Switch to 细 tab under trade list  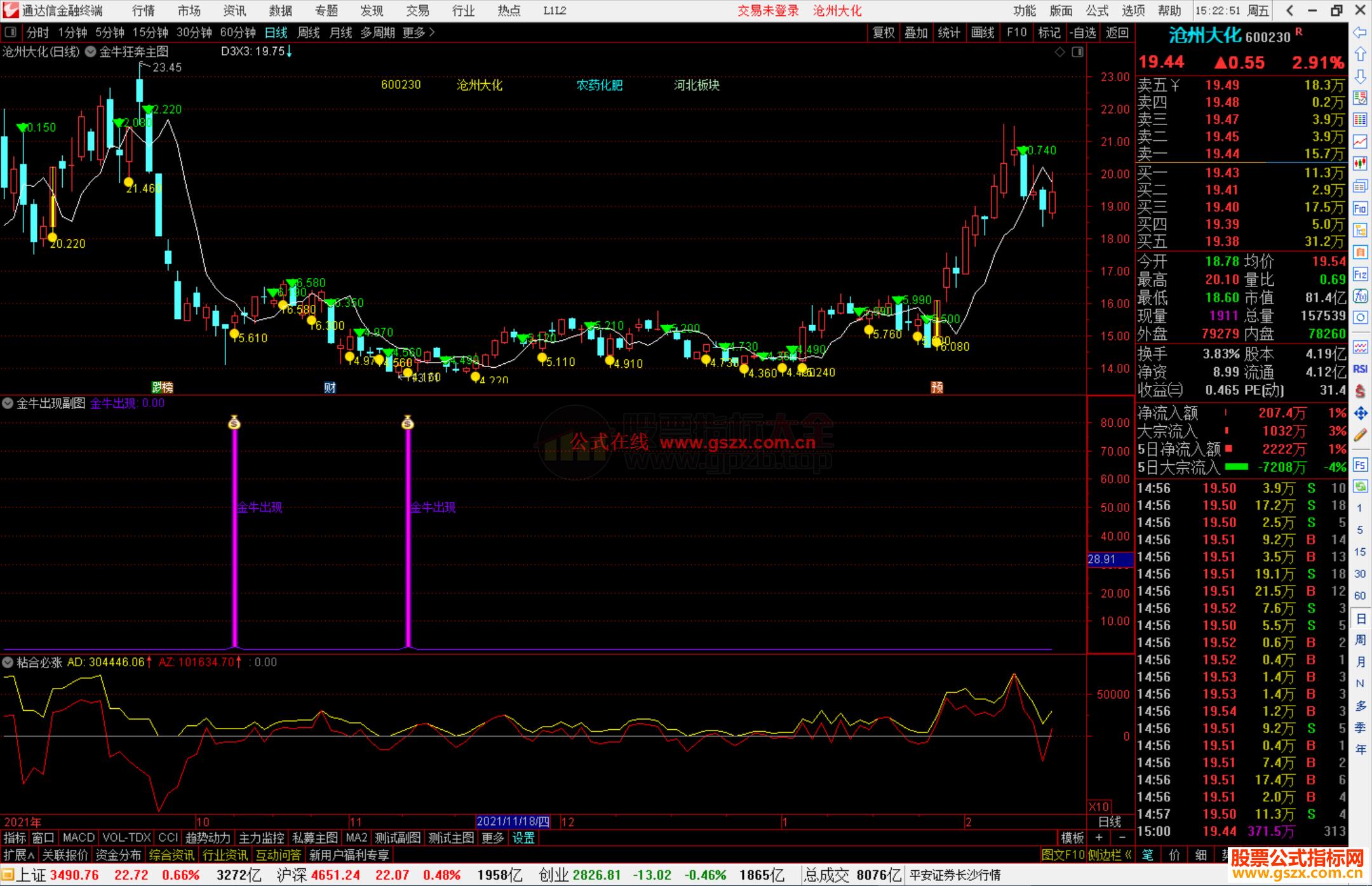pos(1200,855)
